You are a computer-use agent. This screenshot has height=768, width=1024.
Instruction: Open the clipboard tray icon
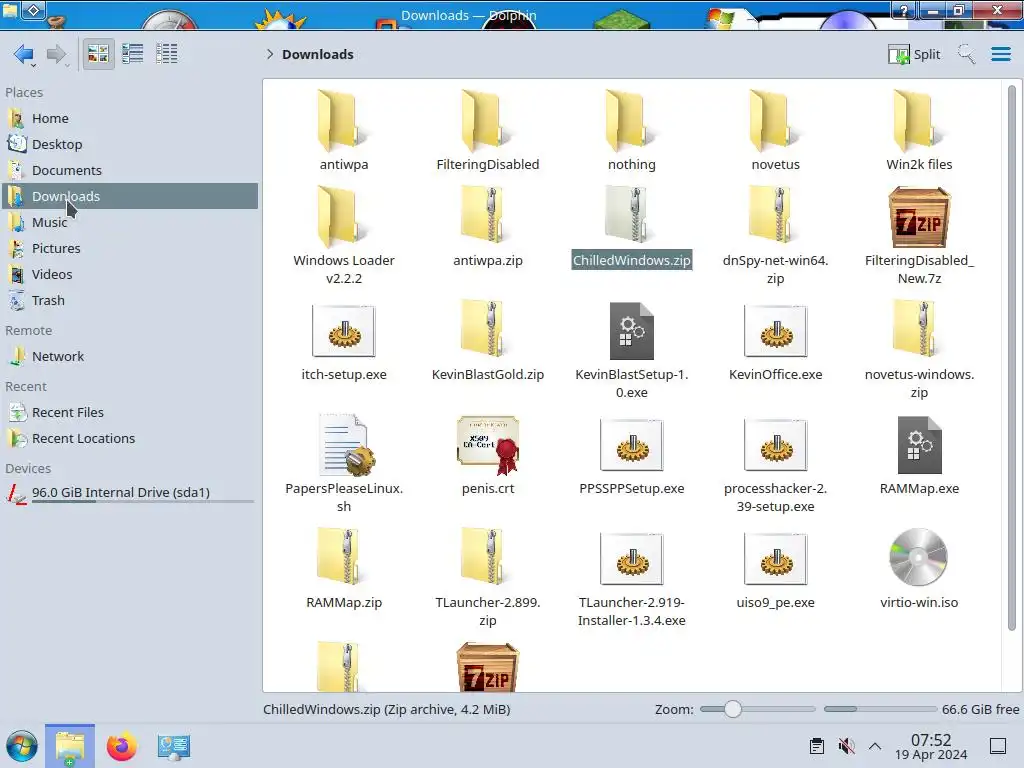816,746
